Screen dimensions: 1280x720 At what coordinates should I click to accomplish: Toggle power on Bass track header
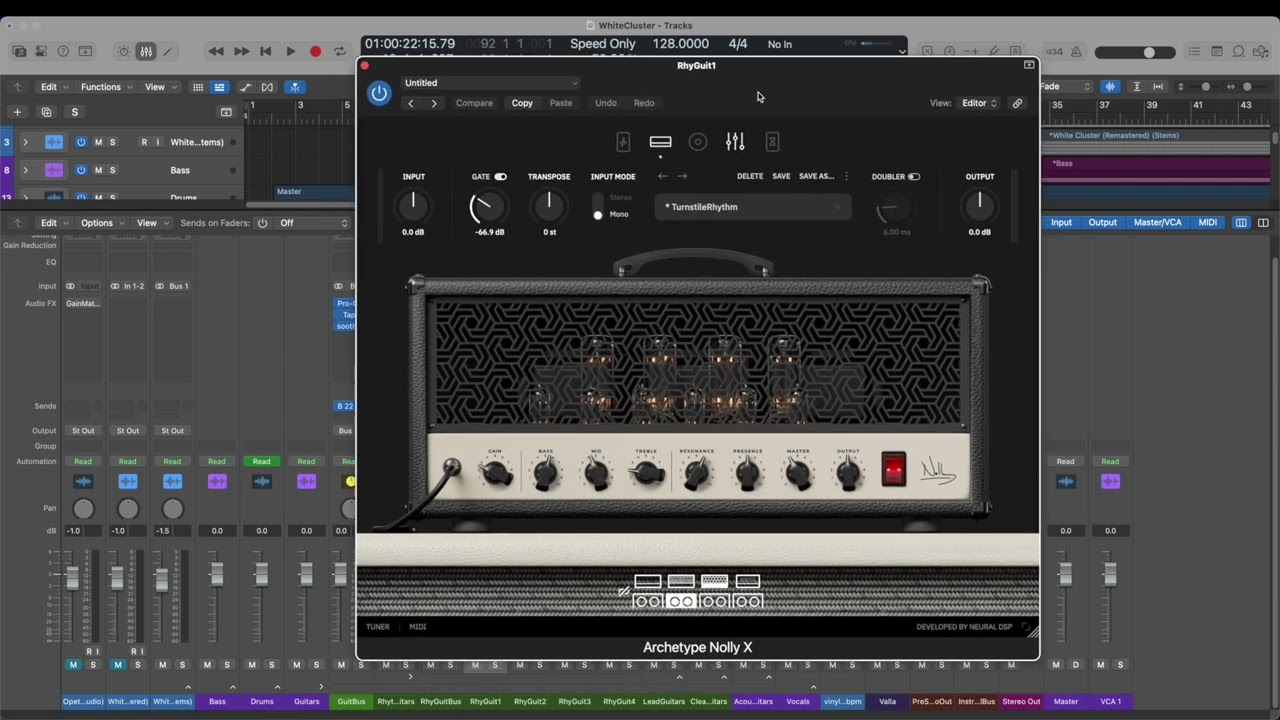click(81, 170)
